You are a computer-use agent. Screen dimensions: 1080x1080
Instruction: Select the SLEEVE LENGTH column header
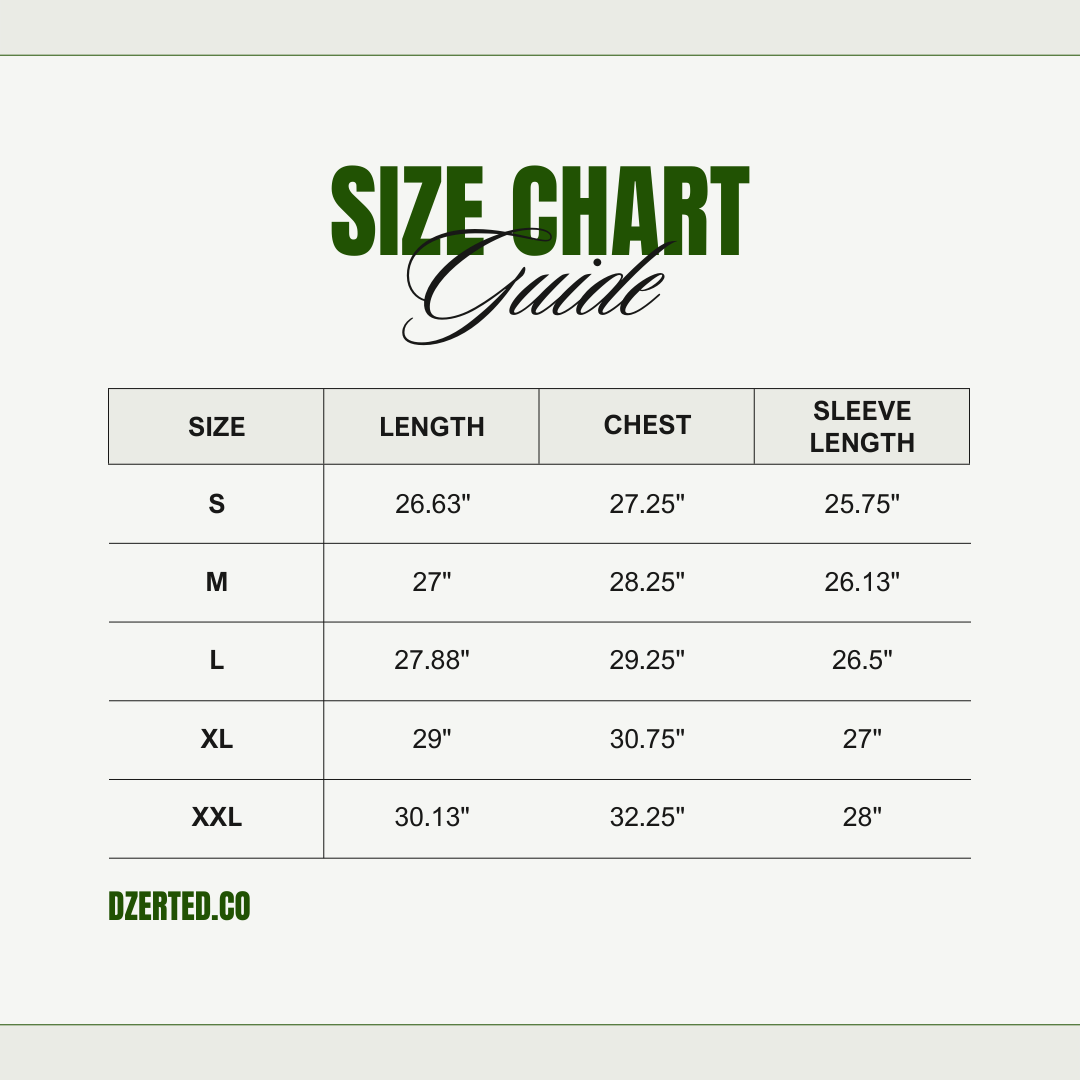click(862, 427)
